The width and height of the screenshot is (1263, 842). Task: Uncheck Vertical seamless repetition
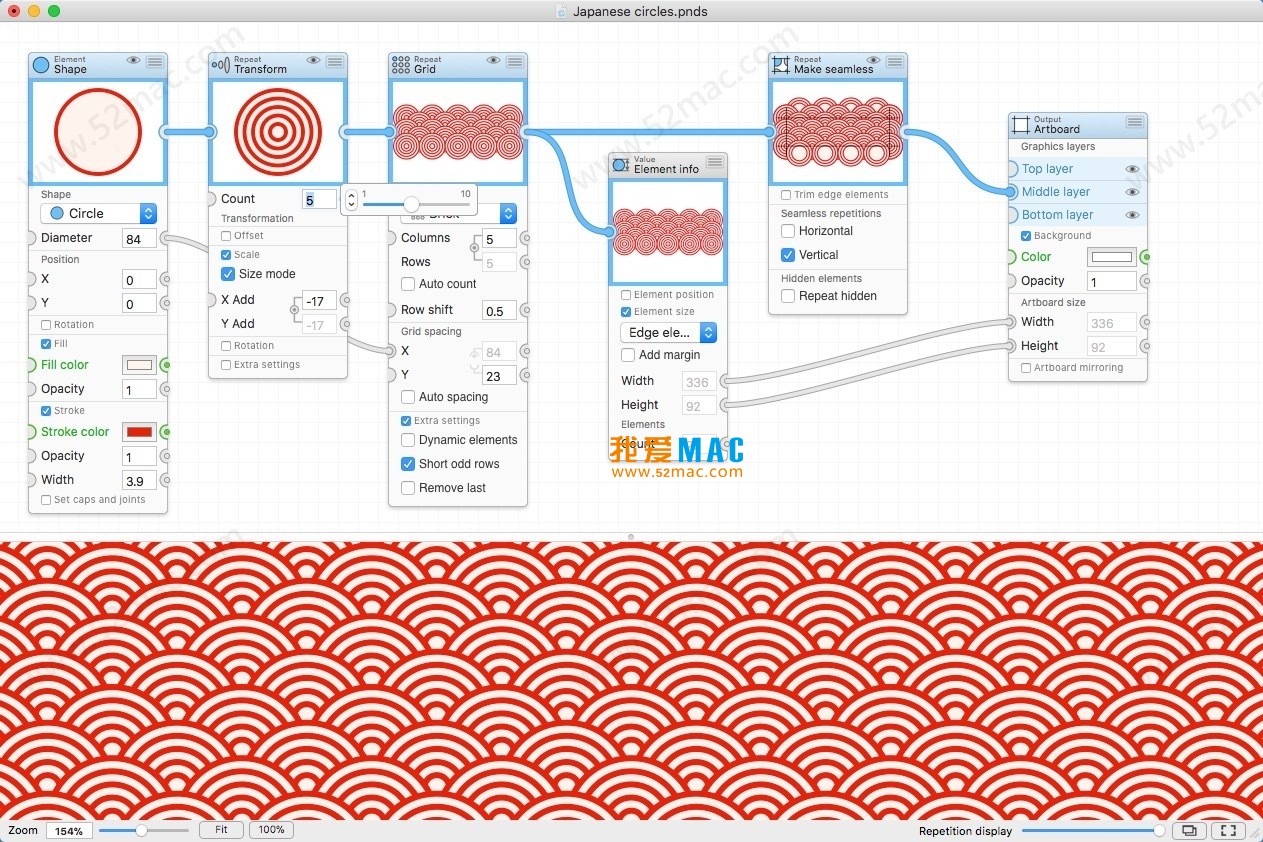[x=788, y=255]
